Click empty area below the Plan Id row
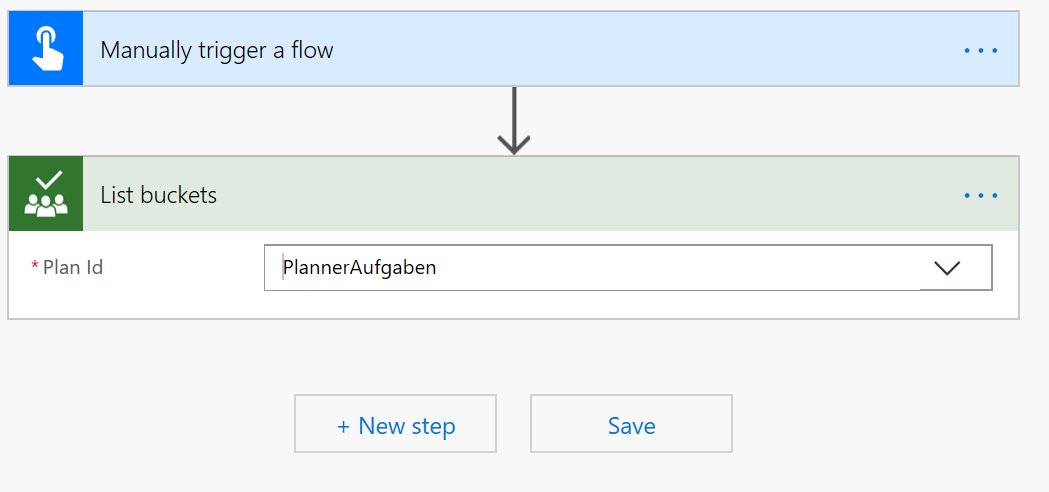 coord(500,305)
